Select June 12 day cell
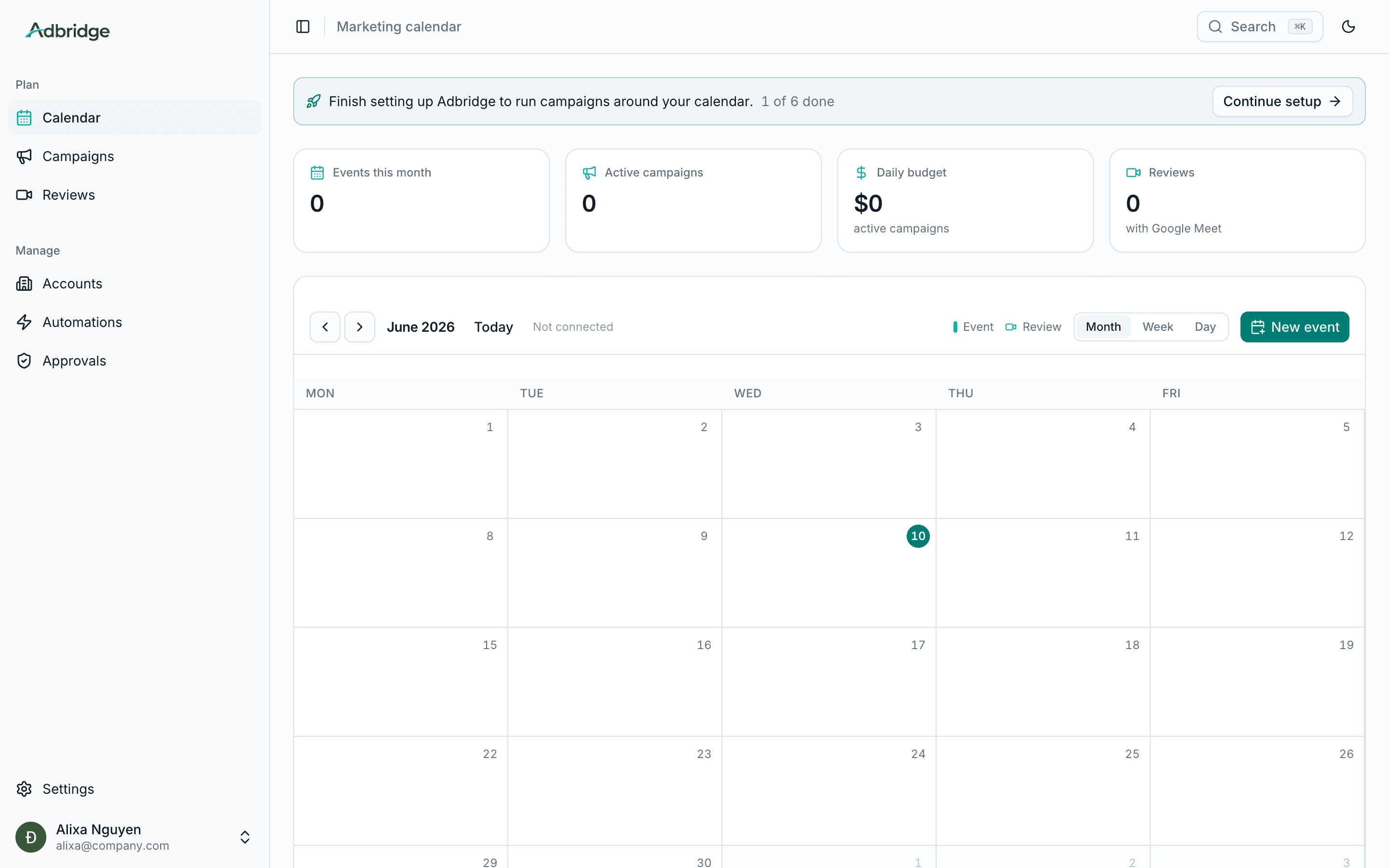This screenshot has width=1389, height=868. (1257, 573)
